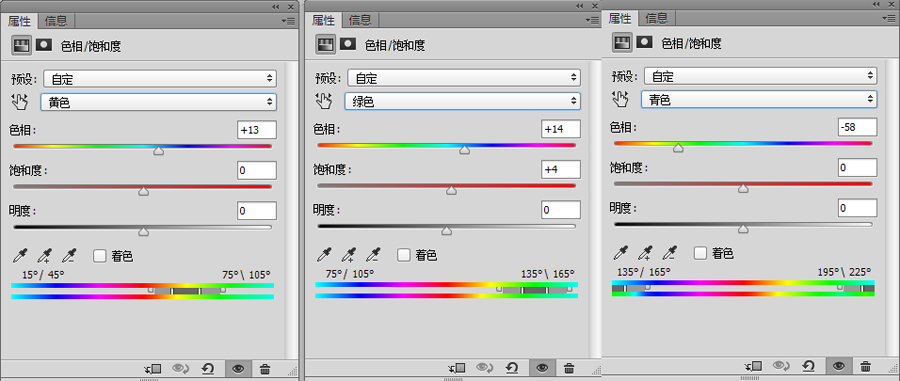900x381 pixels.
Task: Clip to layer icon in Cyan panel
Action: [754, 366]
